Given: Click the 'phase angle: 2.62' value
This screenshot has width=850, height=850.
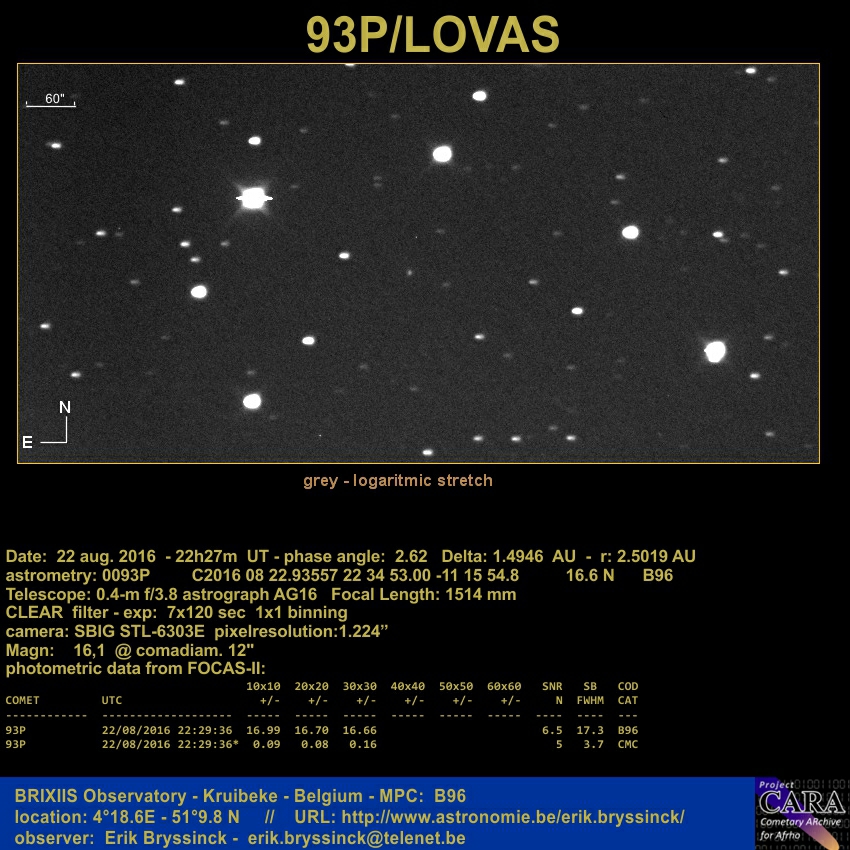Looking at the screenshot, I should pyautogui.click(x=356, y=557).
